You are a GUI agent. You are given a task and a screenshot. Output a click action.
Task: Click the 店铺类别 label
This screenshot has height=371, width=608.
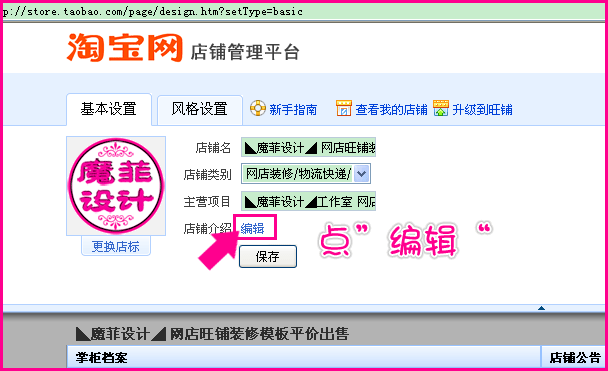click(x=207, y=174)
